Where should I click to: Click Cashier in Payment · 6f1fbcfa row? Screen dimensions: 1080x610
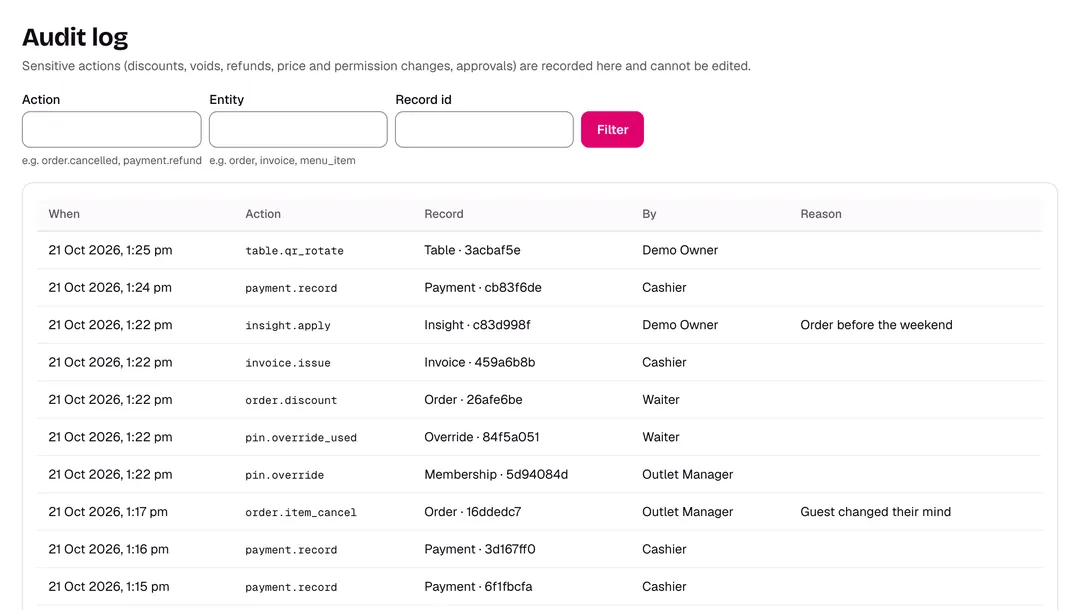(664, 587)
